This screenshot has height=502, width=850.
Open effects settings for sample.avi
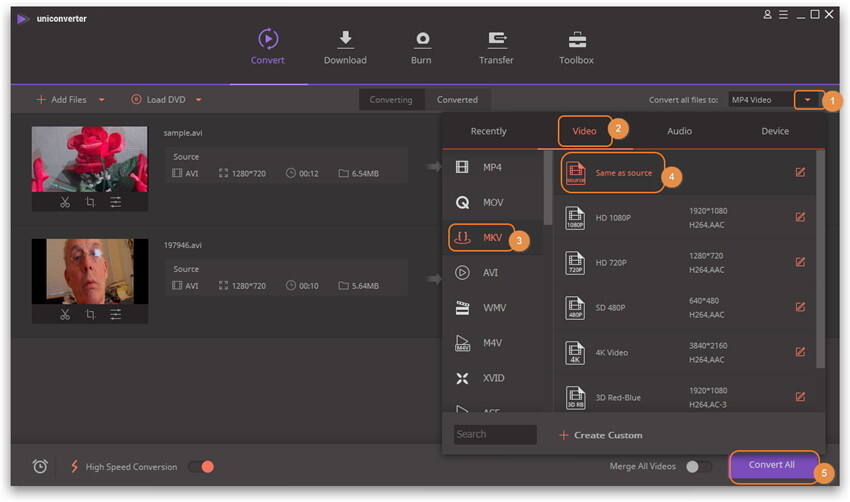[x=115, y=202]
